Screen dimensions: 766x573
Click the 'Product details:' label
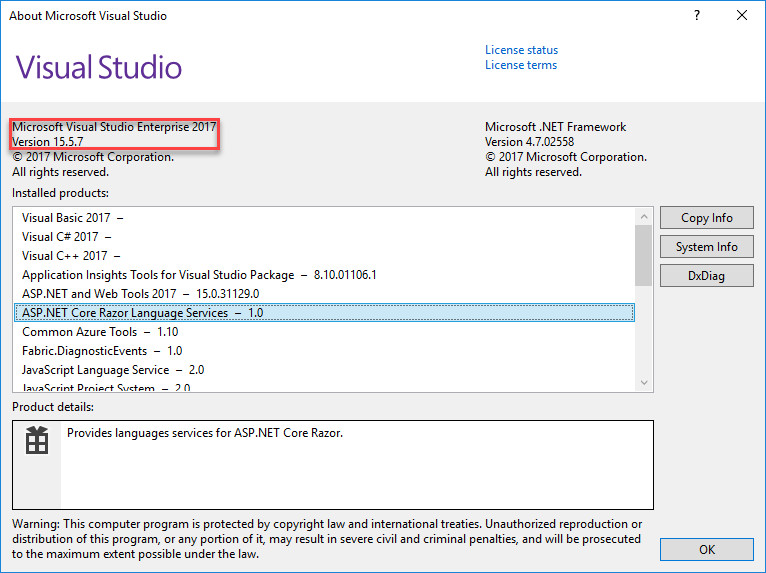53,407
